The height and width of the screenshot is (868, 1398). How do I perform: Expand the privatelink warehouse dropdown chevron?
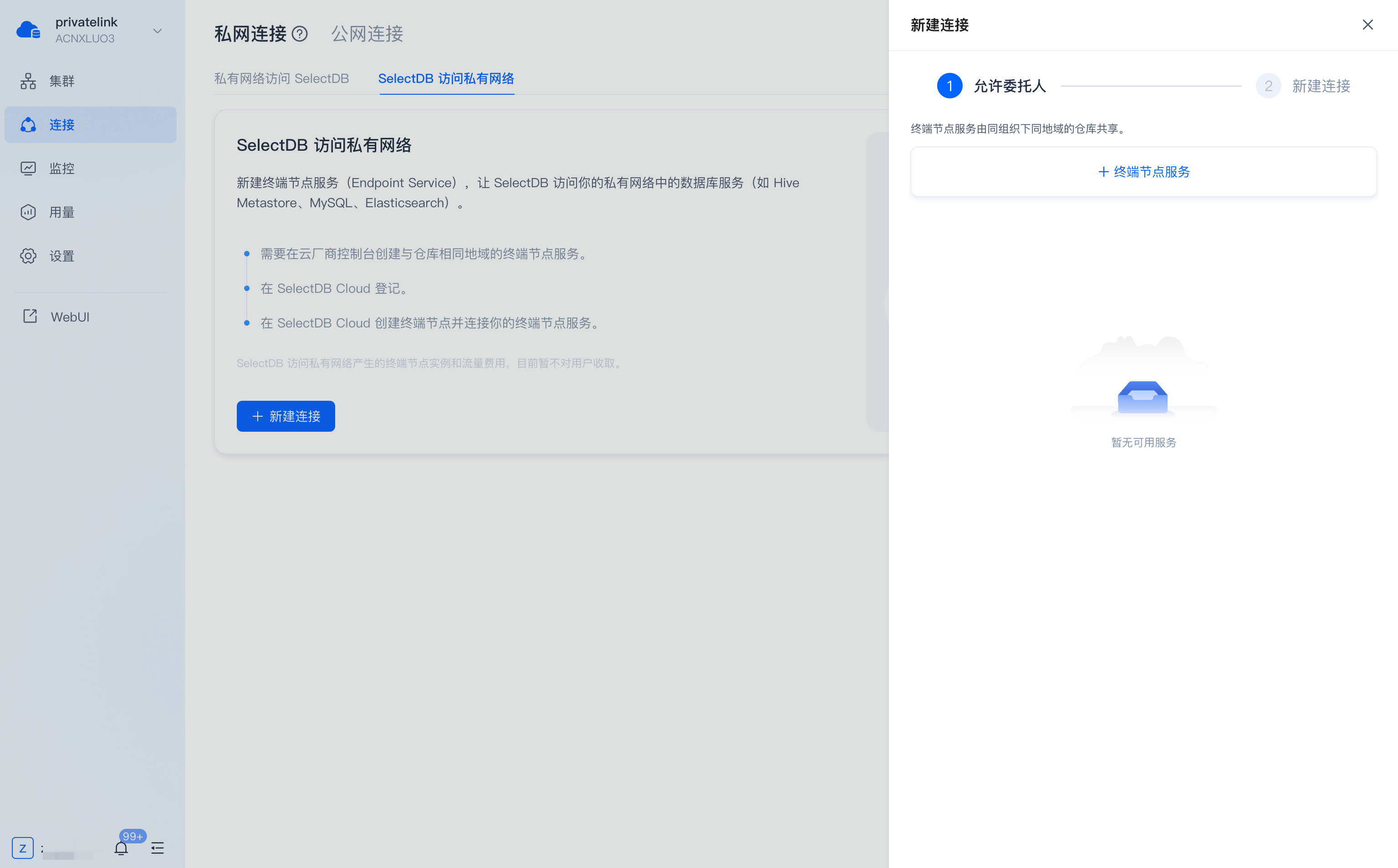157,31
